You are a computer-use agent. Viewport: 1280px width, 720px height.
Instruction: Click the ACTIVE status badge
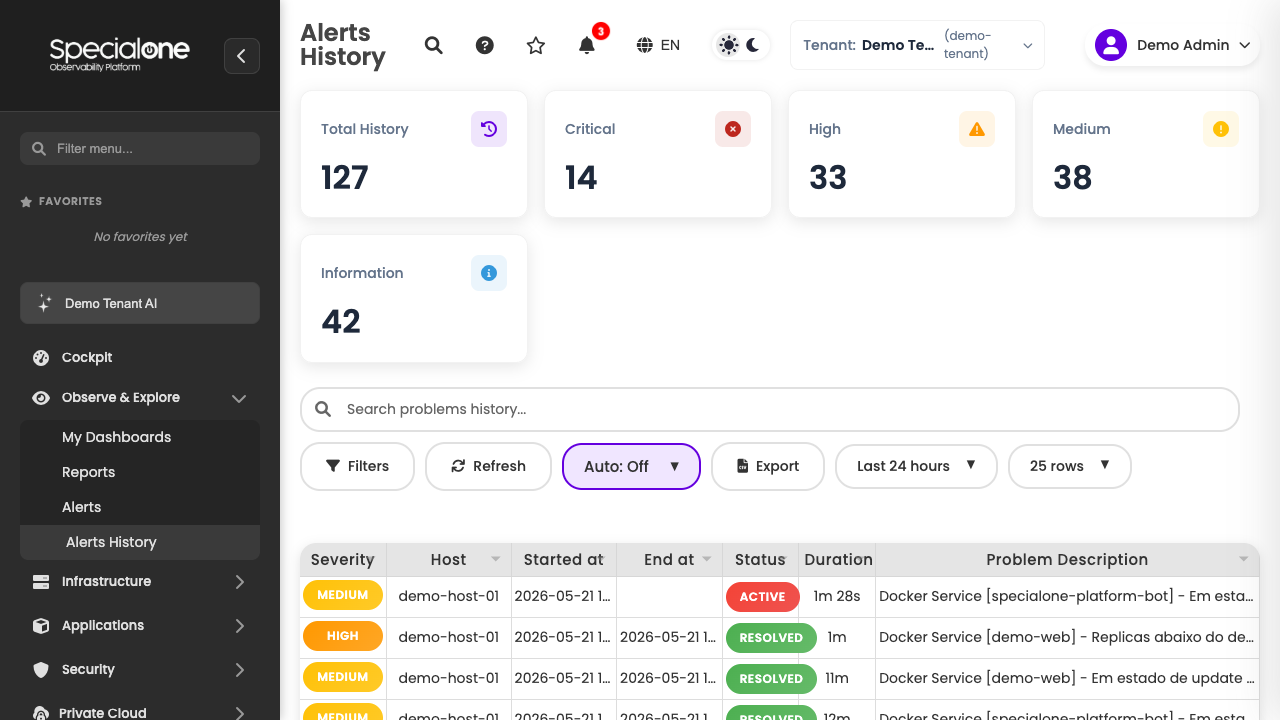point(763,597)
